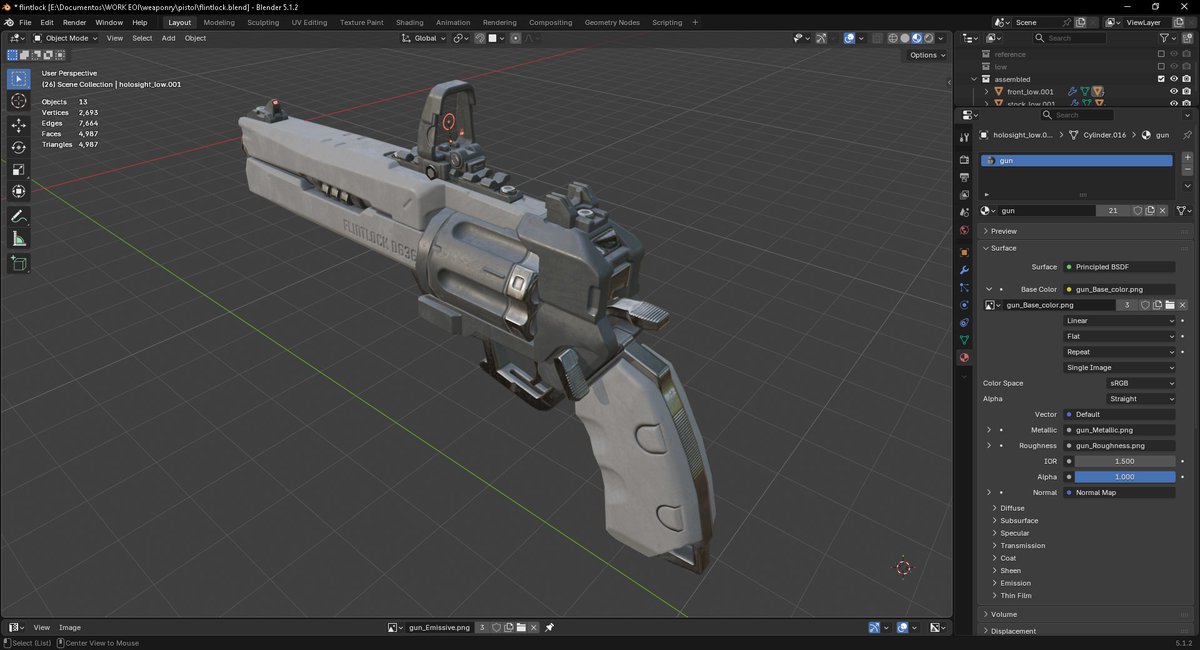This screenshot has height=650, width=1200.
Task: Open the Material properties tab
Action: 964,357
